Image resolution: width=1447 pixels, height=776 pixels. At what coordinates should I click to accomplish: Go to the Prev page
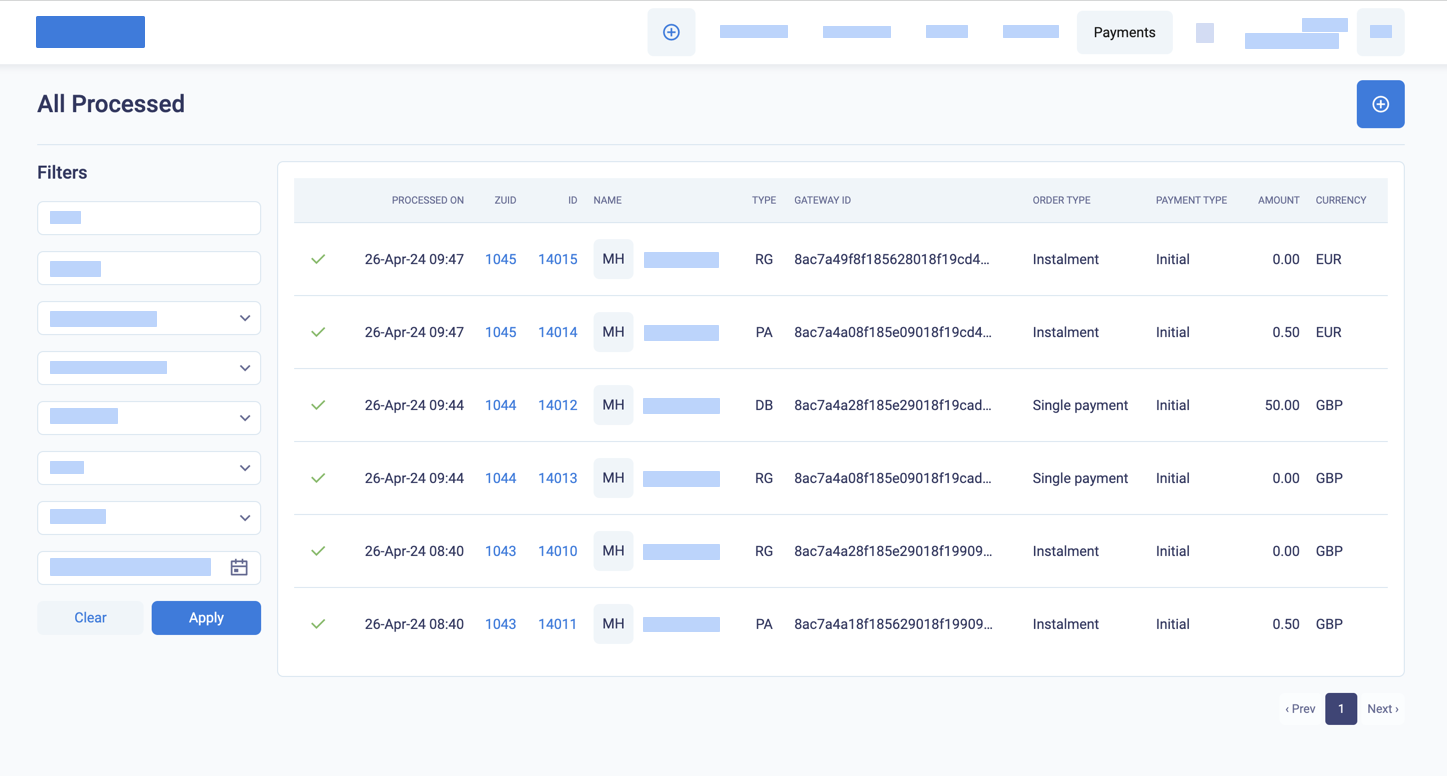(1300, 709)
